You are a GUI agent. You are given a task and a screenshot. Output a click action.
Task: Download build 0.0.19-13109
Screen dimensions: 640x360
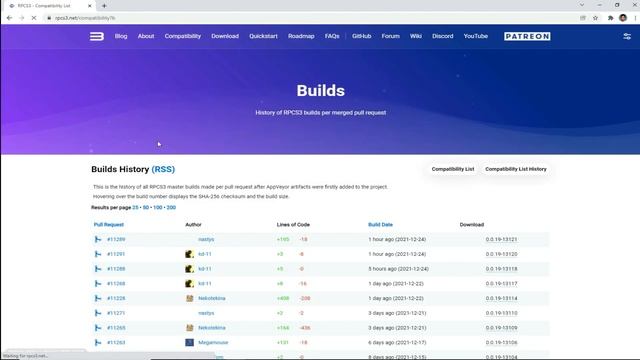(x=501, y=328)
